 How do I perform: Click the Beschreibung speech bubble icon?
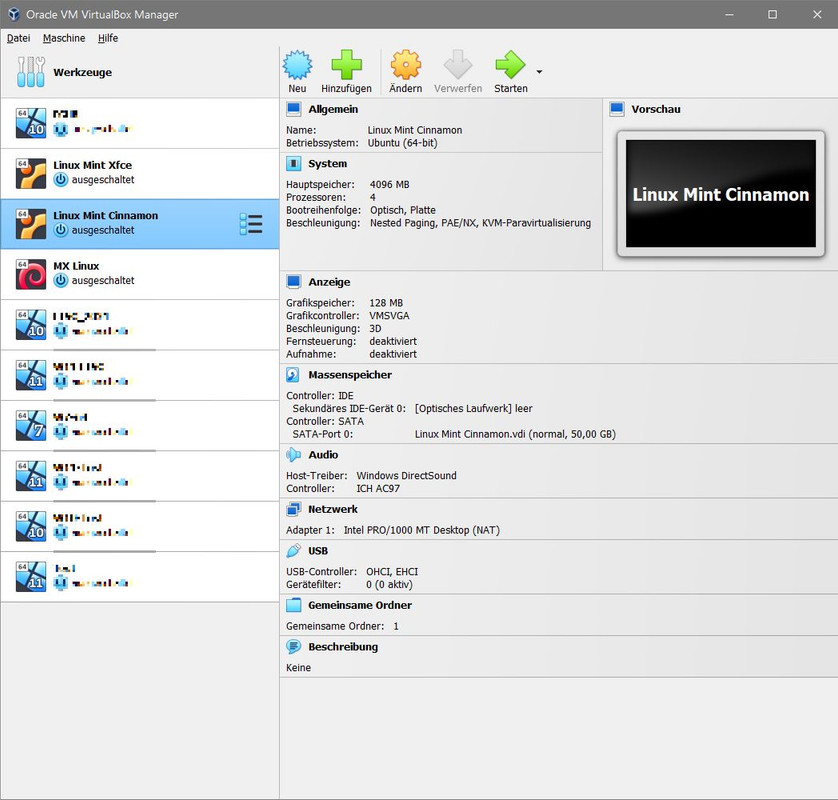pos(293,647)
